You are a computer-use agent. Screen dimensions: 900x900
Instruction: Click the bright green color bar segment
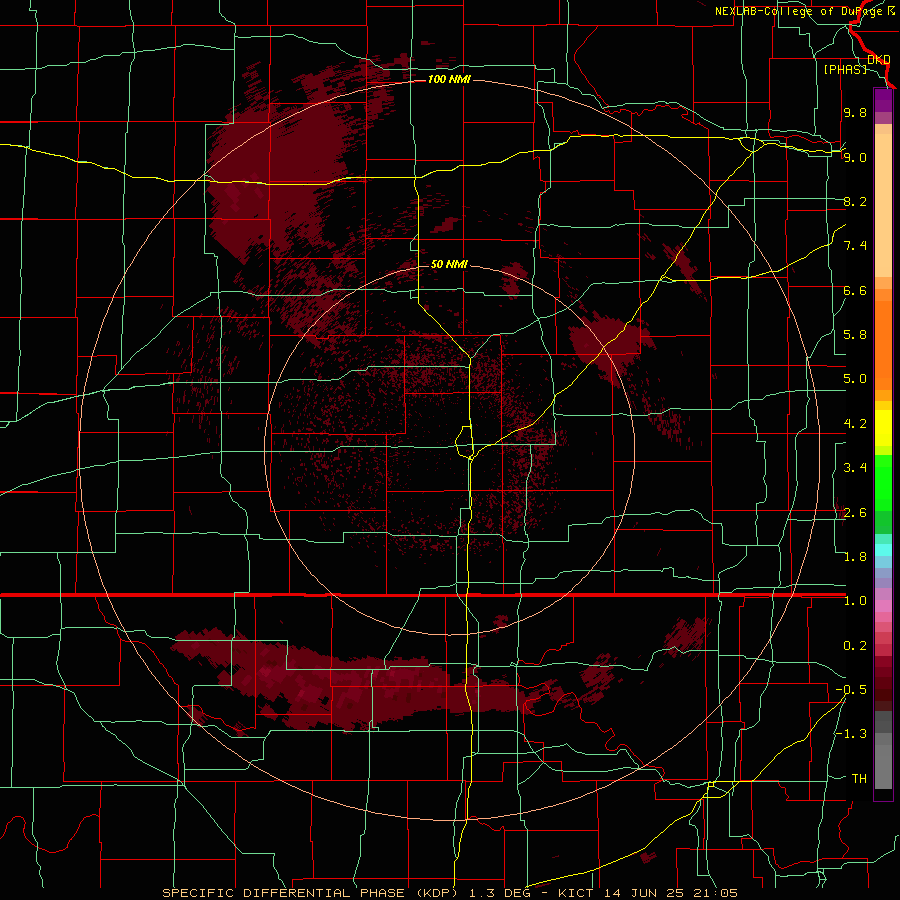click(x=883, y=483)
